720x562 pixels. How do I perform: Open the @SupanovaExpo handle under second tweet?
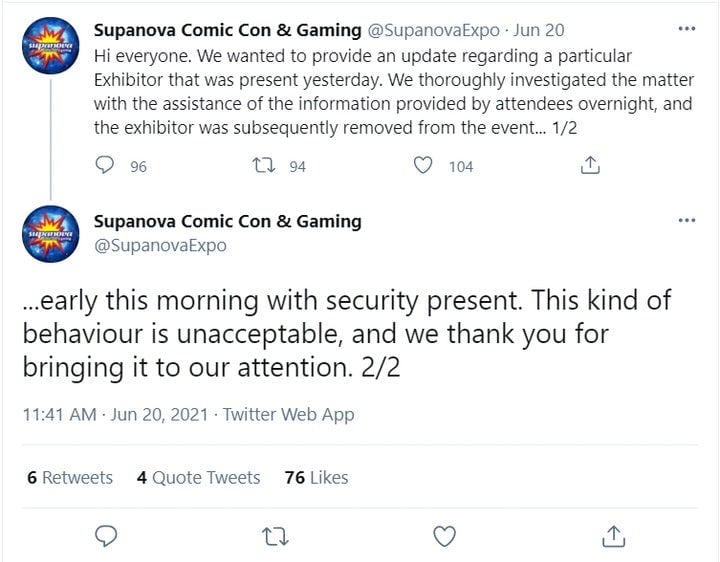point(160,245)
